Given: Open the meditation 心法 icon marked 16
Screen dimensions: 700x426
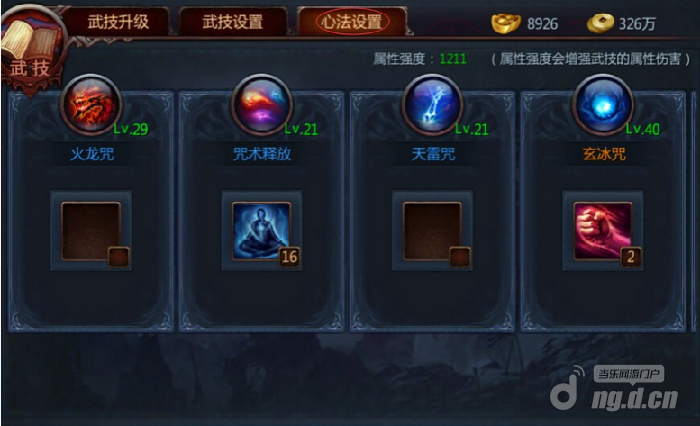Looking at the screenshot, I should pos(262,231).
